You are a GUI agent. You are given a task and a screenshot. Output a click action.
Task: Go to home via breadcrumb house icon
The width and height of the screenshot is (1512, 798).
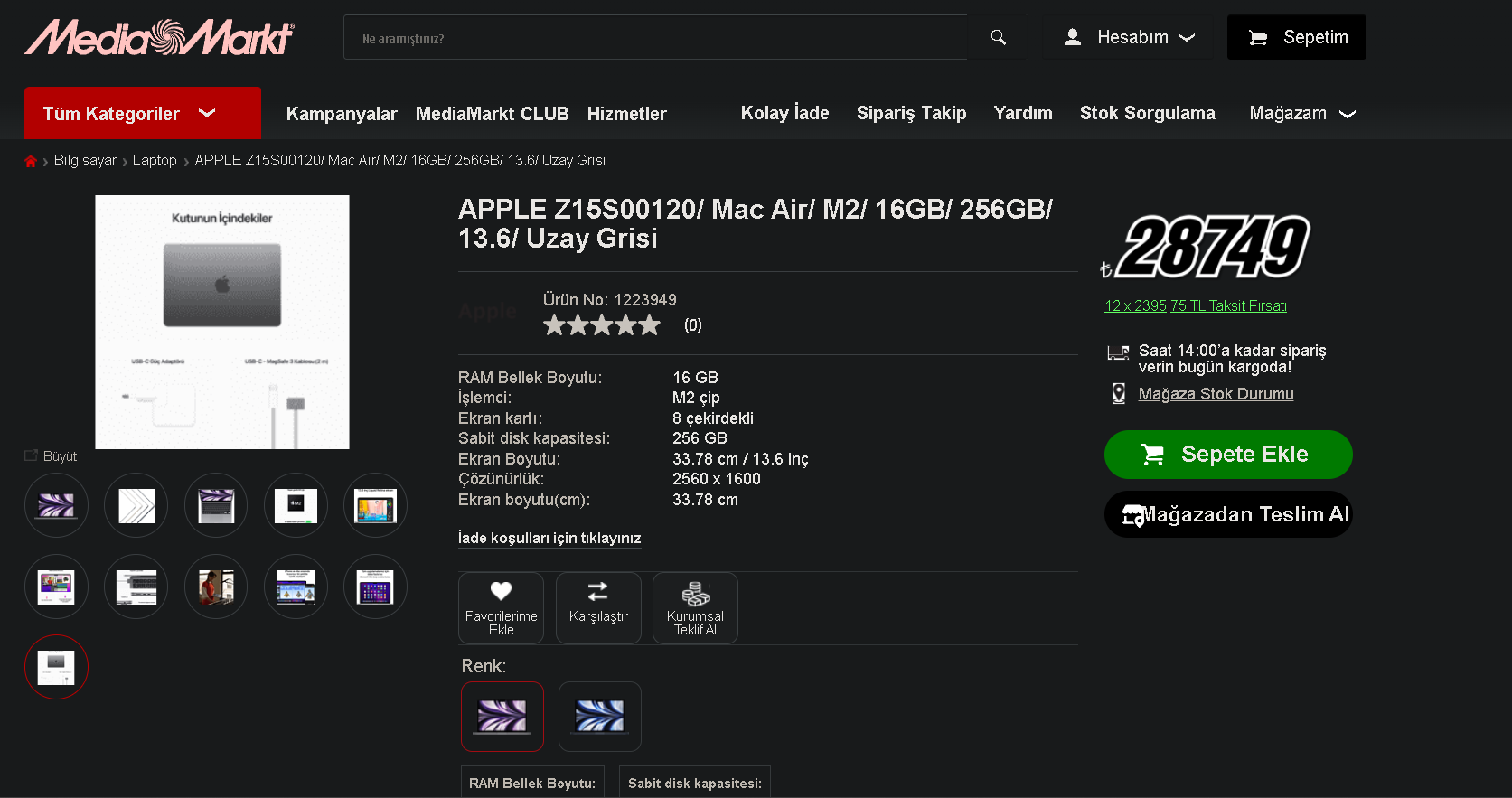click(31, 161)
